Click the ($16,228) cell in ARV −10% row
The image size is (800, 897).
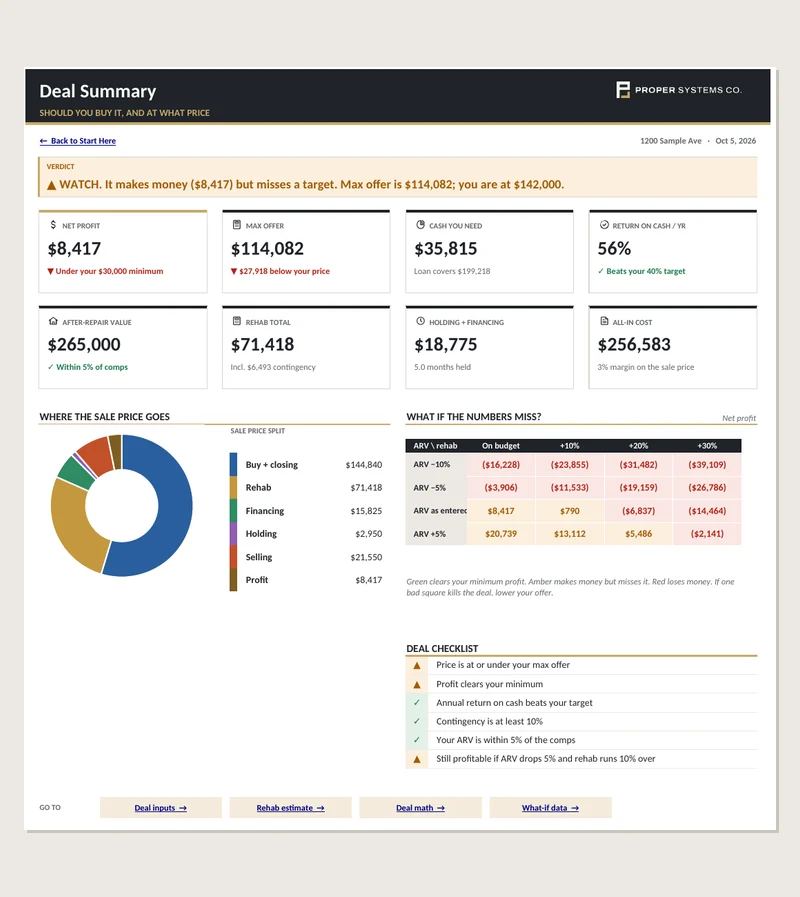pyautogui.click(x=501, y=465)
